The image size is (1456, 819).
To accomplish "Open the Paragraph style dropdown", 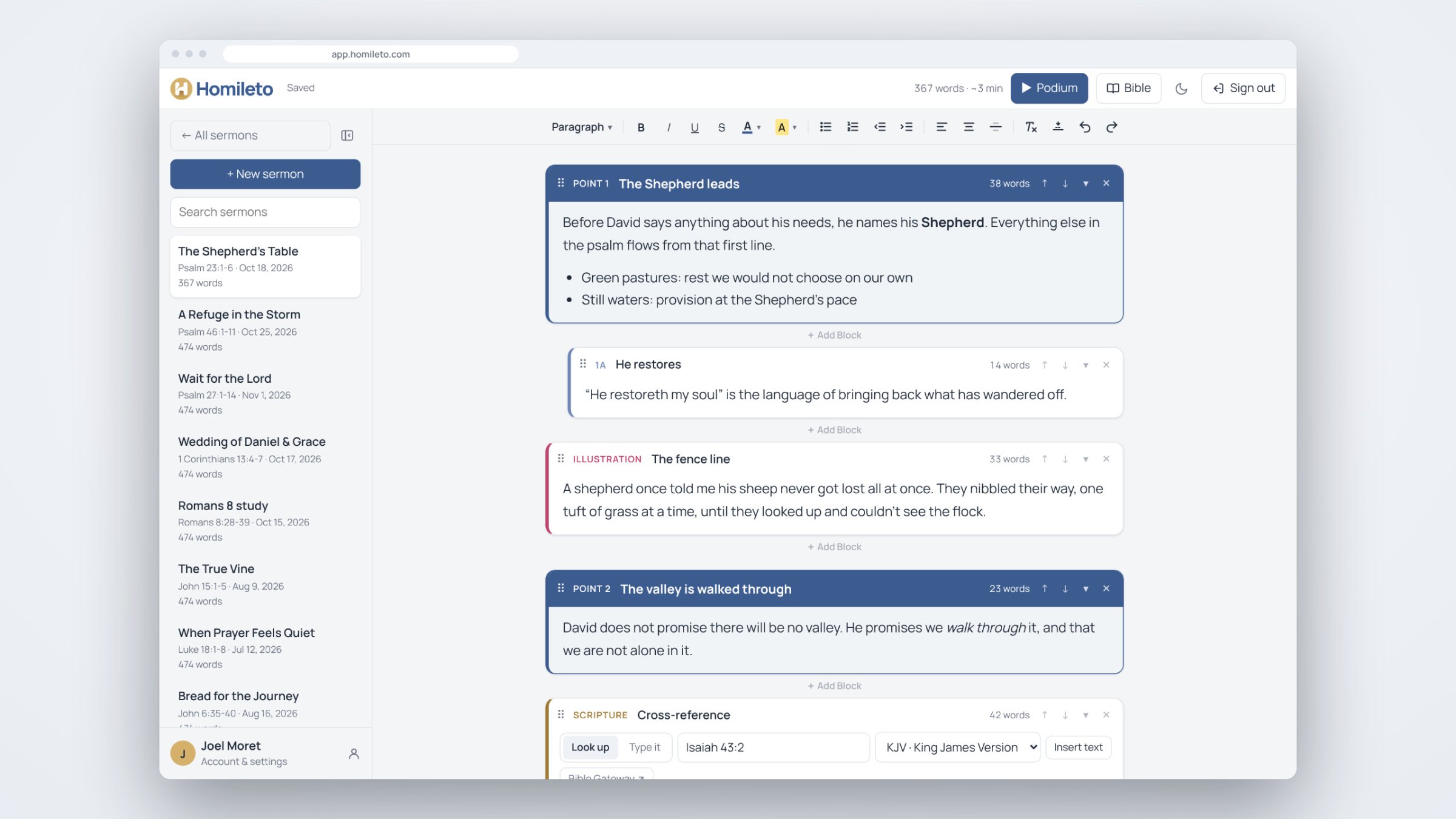I will coord(581,127).
